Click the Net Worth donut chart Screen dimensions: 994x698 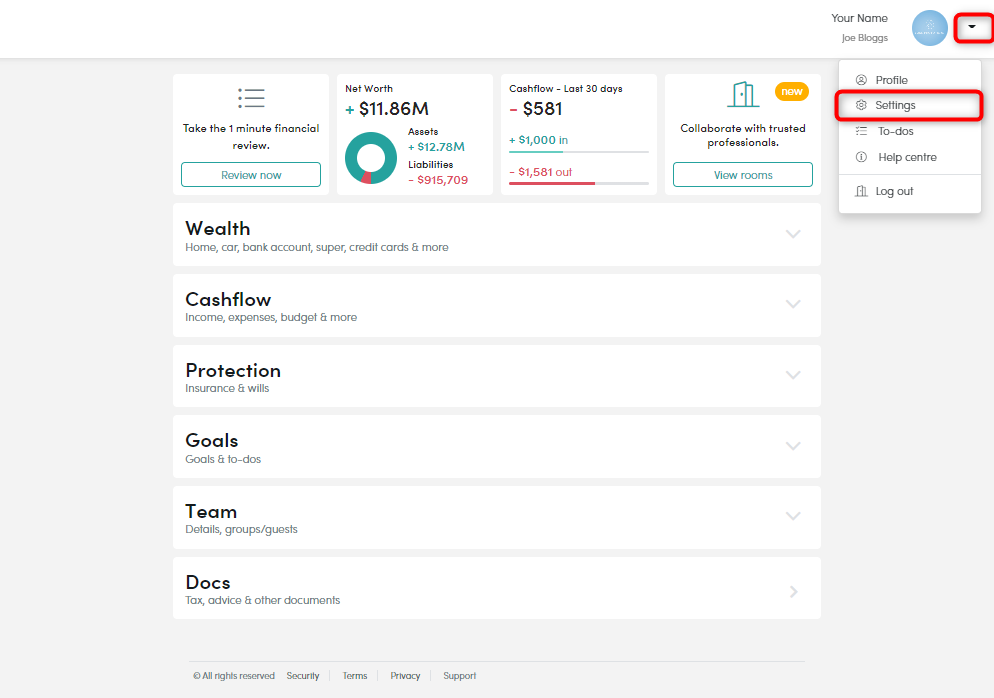point(371,158)
